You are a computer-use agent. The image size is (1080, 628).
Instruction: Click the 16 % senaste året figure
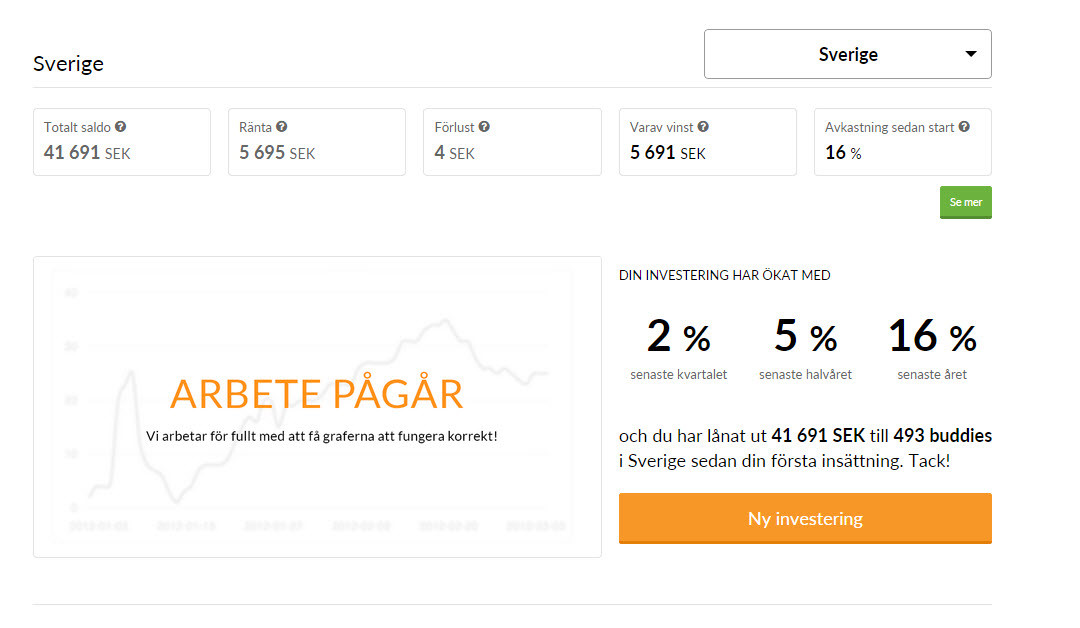932,337
